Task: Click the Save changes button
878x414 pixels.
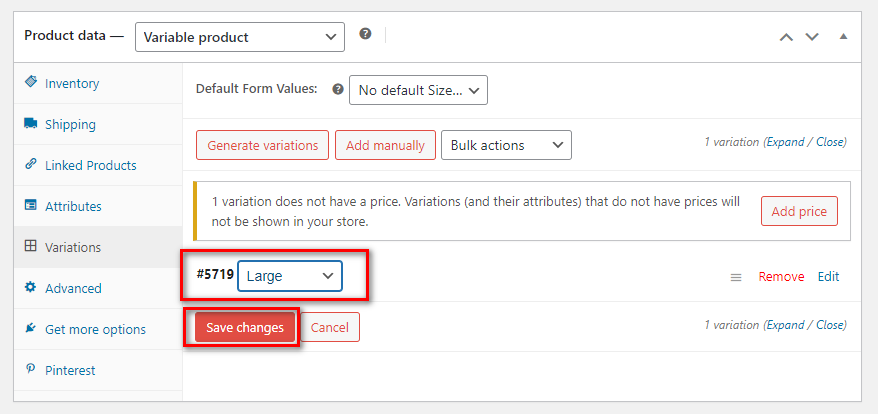Action: pyautogui.click(x=245, y=328)
